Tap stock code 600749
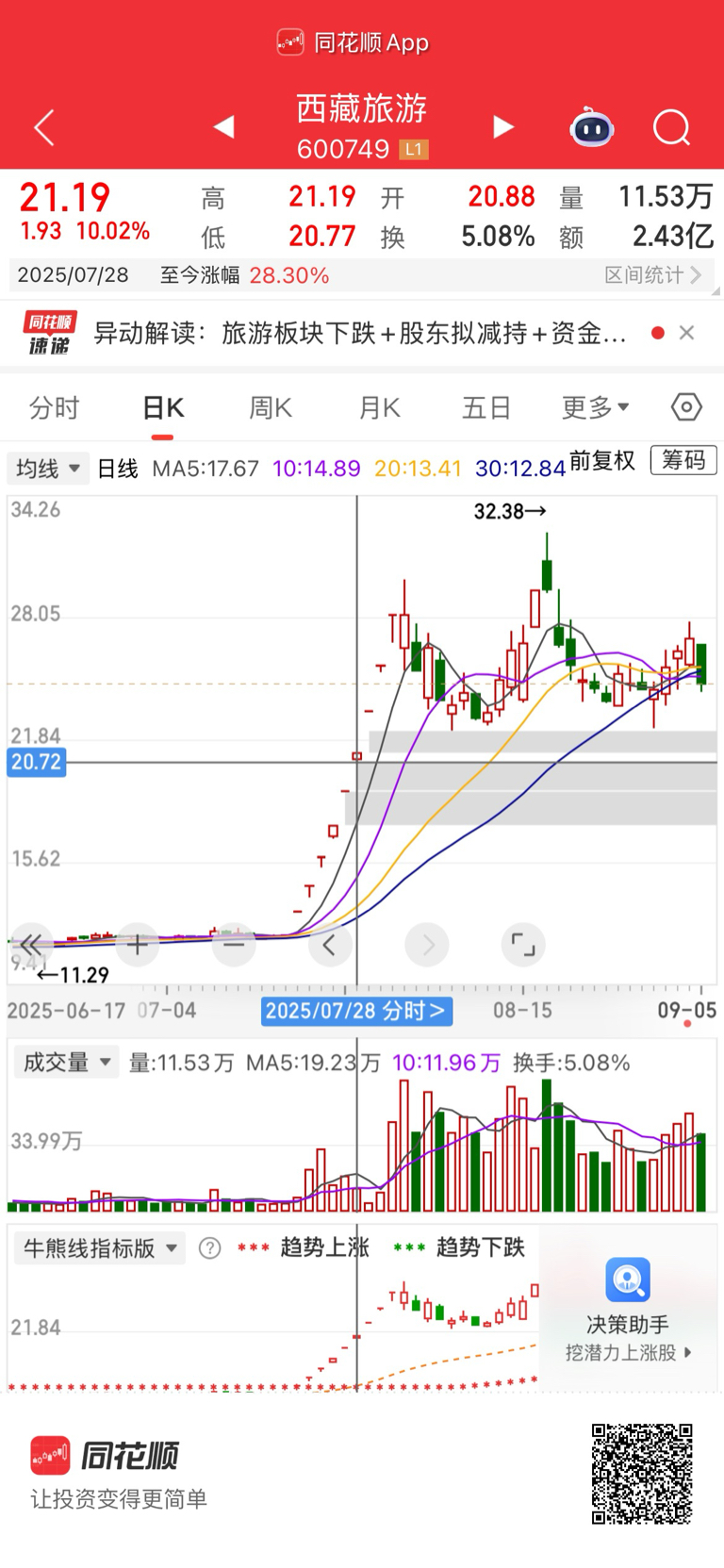 pyautogui.click(x=343, y=149)
